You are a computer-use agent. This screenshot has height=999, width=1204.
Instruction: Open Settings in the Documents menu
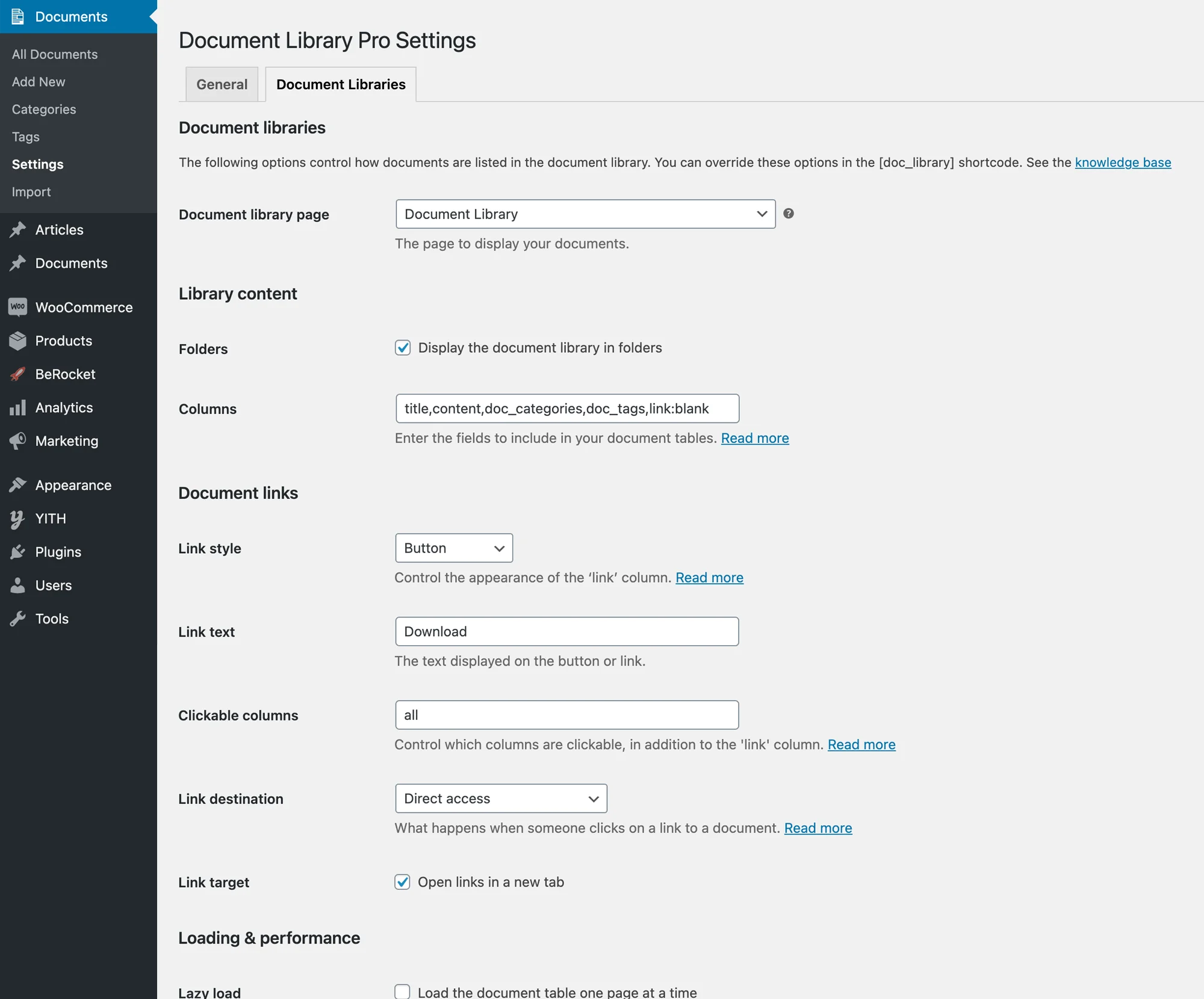[x=37, y=164]
